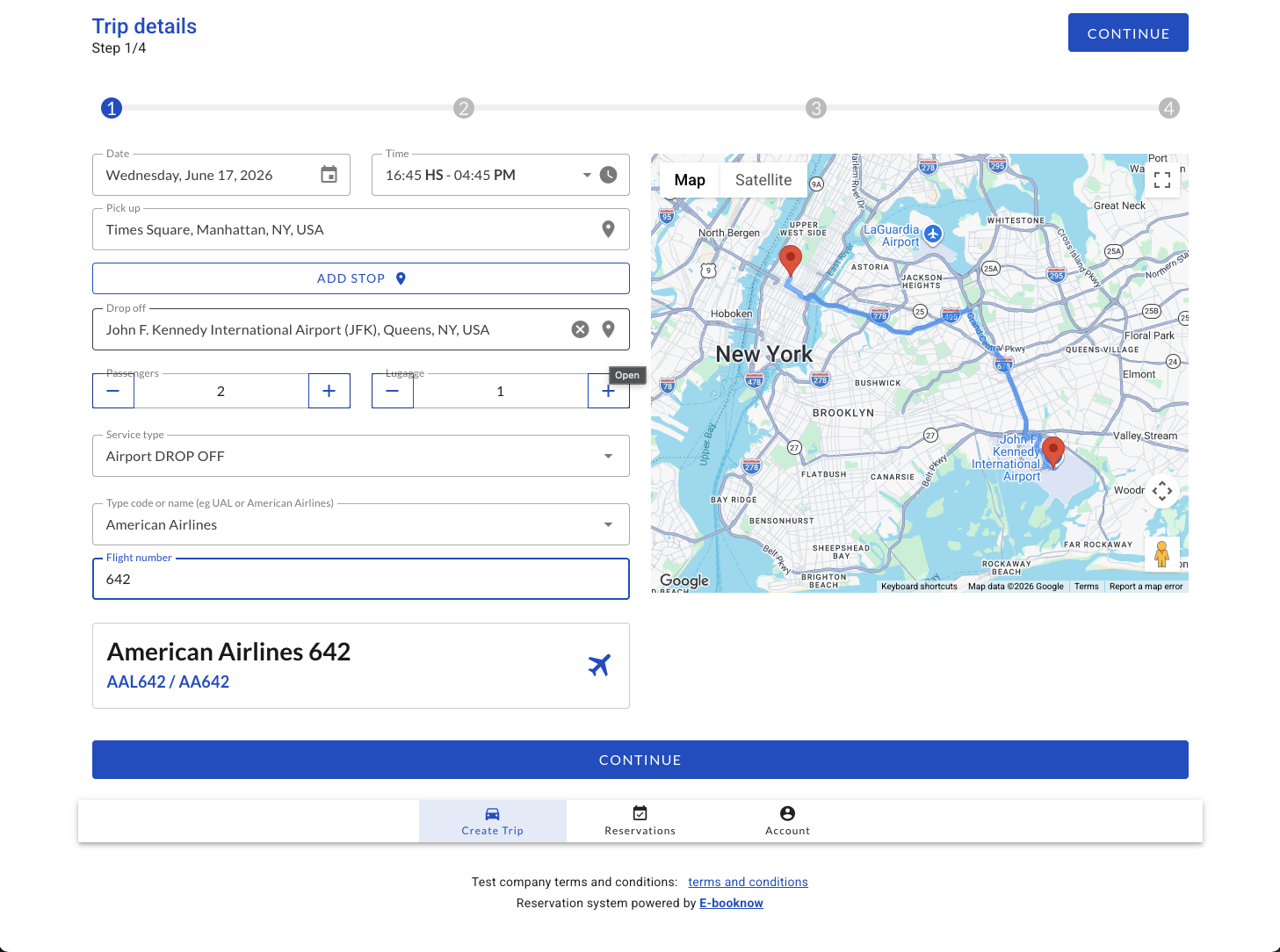The width and height of the screenshot is (1280, 952).
Task: Click the JFK drop-off map marker
Action: (1052, 452)
